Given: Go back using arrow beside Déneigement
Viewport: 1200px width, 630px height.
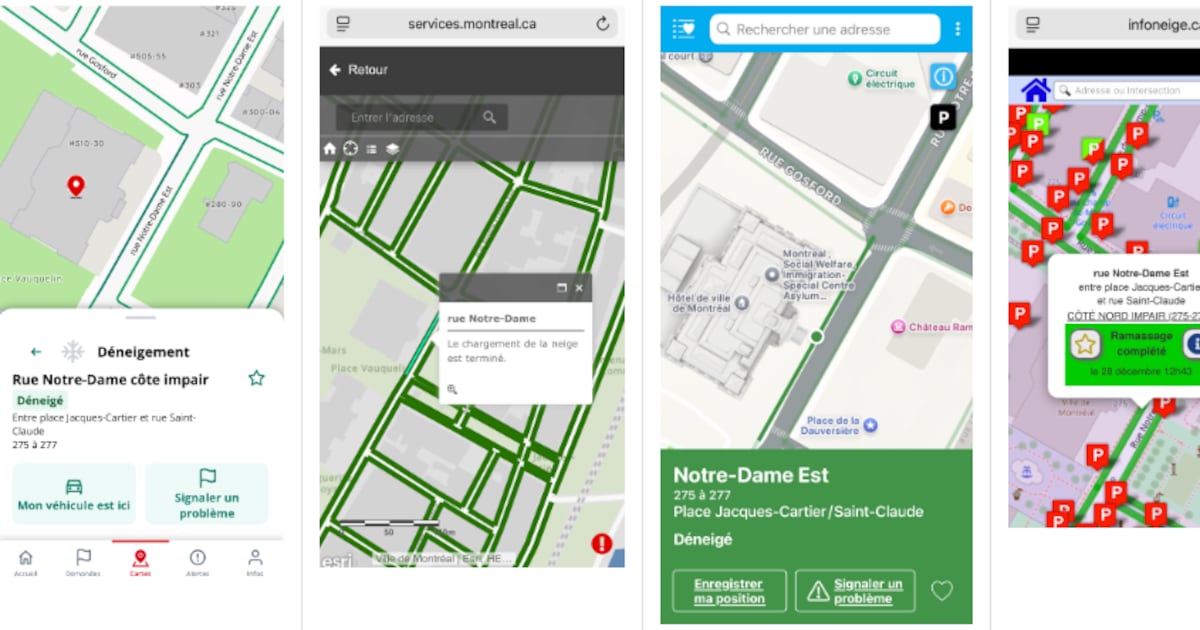Looking at the screenshot, I should click(36, 352).
